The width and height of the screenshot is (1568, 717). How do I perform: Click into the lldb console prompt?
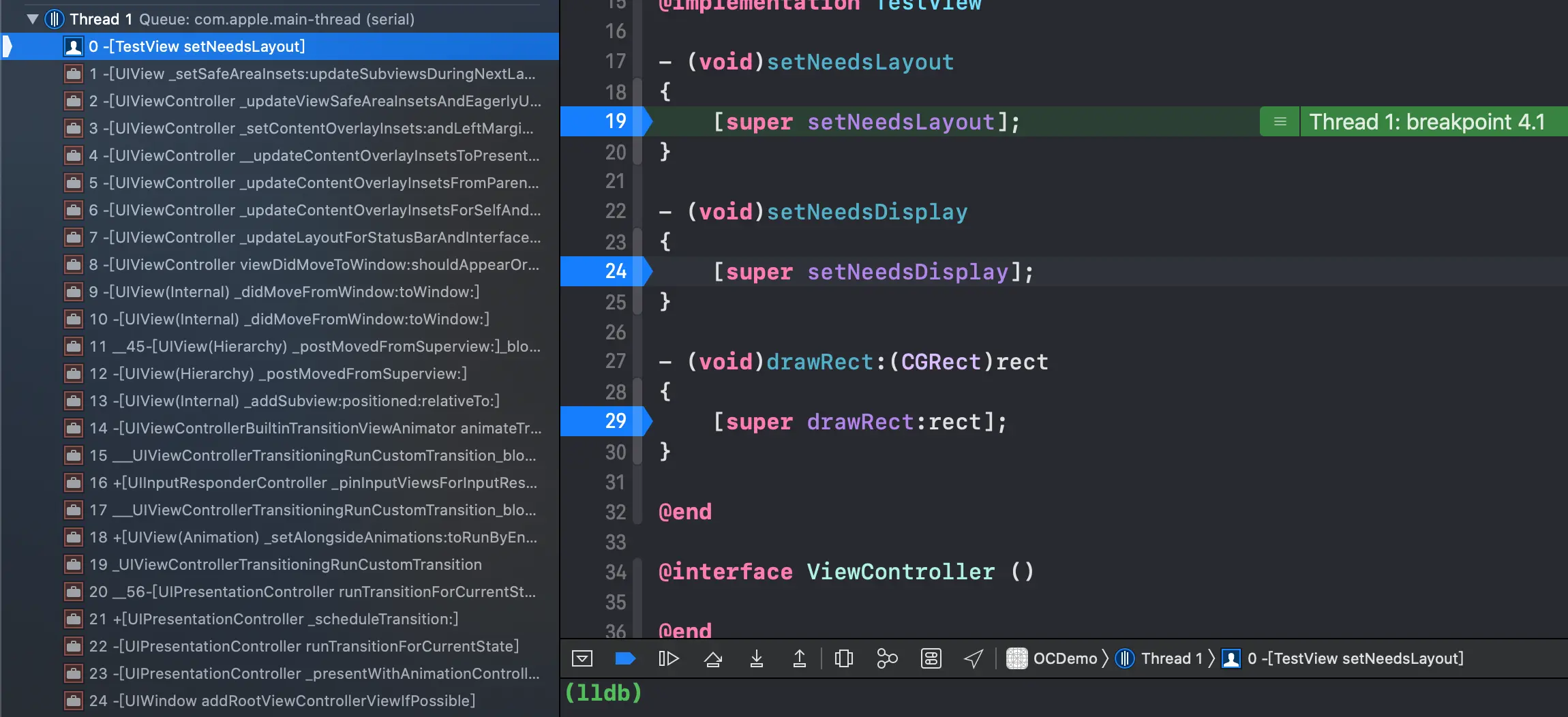pos(1064,694)
